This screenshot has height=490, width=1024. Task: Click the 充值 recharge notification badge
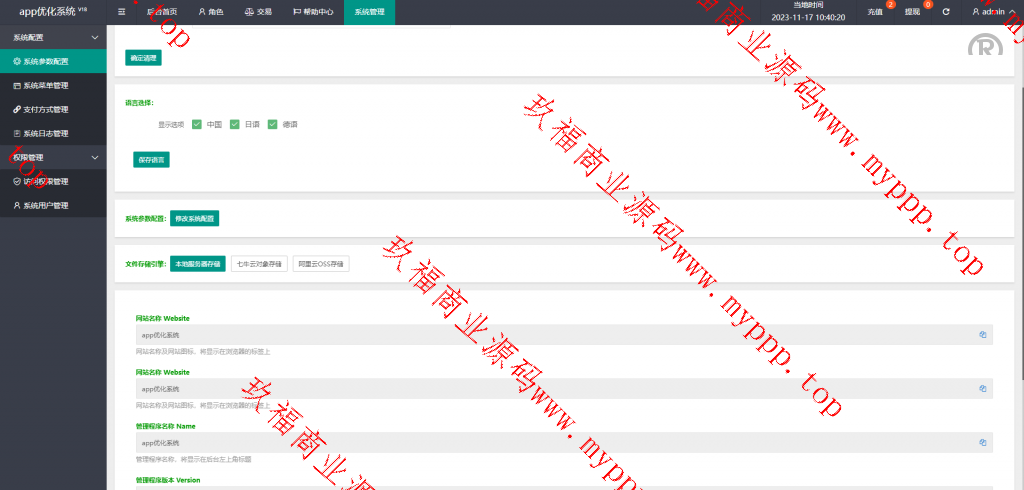890,5
